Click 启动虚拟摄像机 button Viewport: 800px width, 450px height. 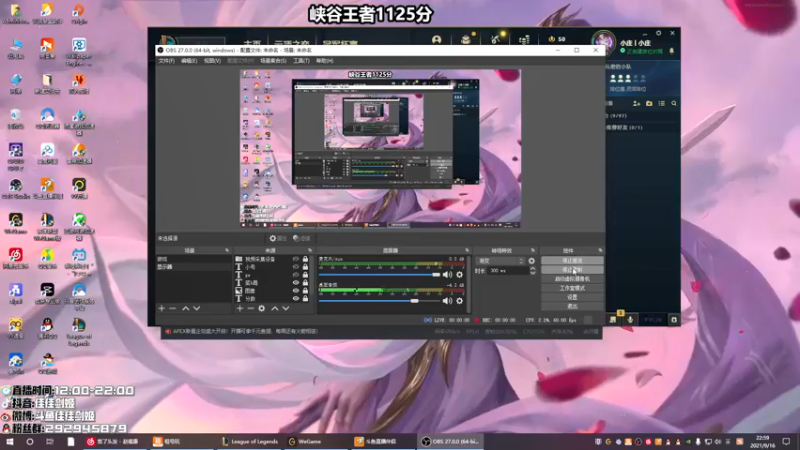572,279
